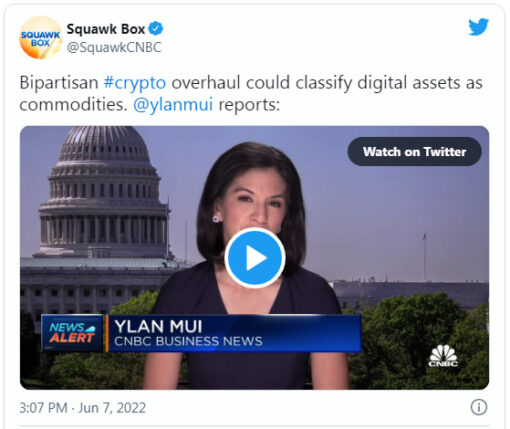Click the Squawk Box display name

(106, 29)
